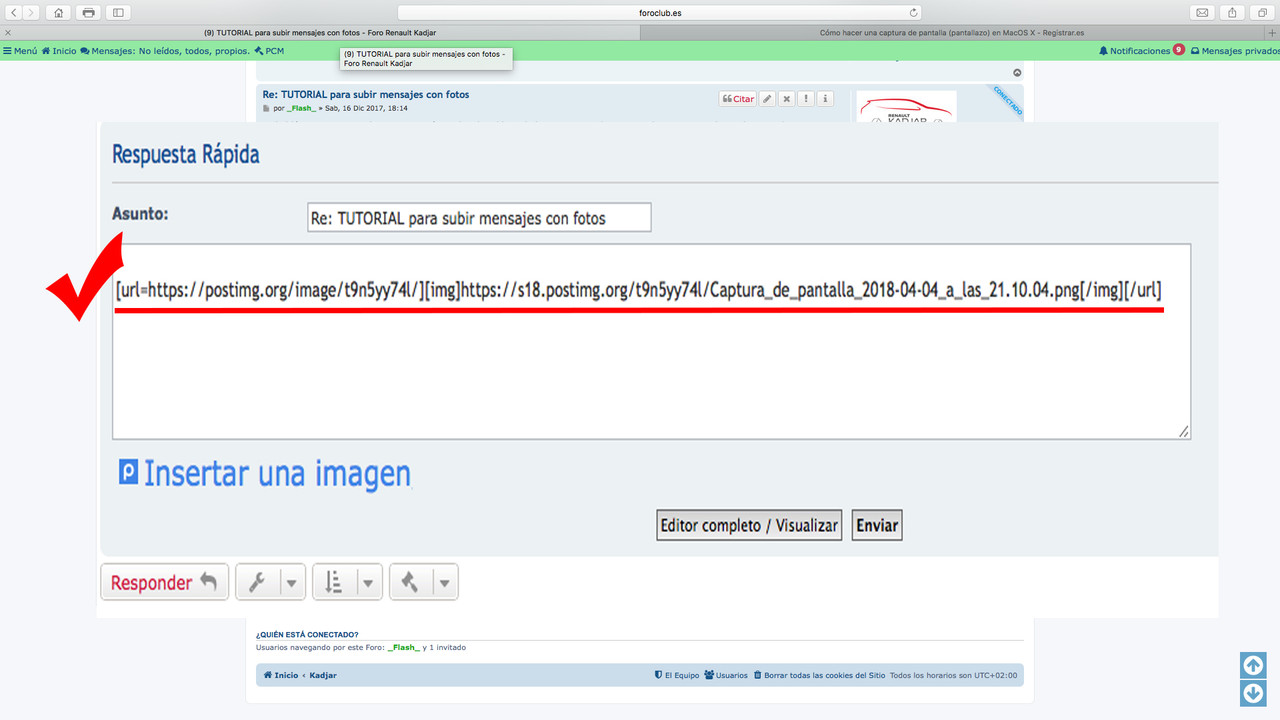This screenshot has width=1280, height=720.
Task: Click the red 9 notifications badge
Action: [1179, 50]
